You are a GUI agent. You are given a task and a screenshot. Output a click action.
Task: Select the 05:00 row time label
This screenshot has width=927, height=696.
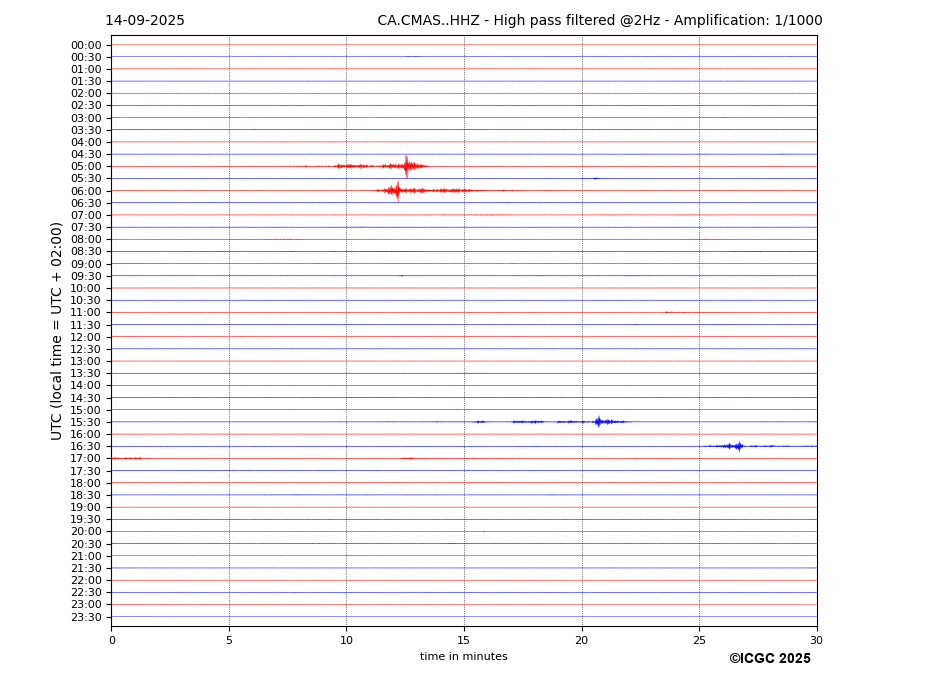86,166
